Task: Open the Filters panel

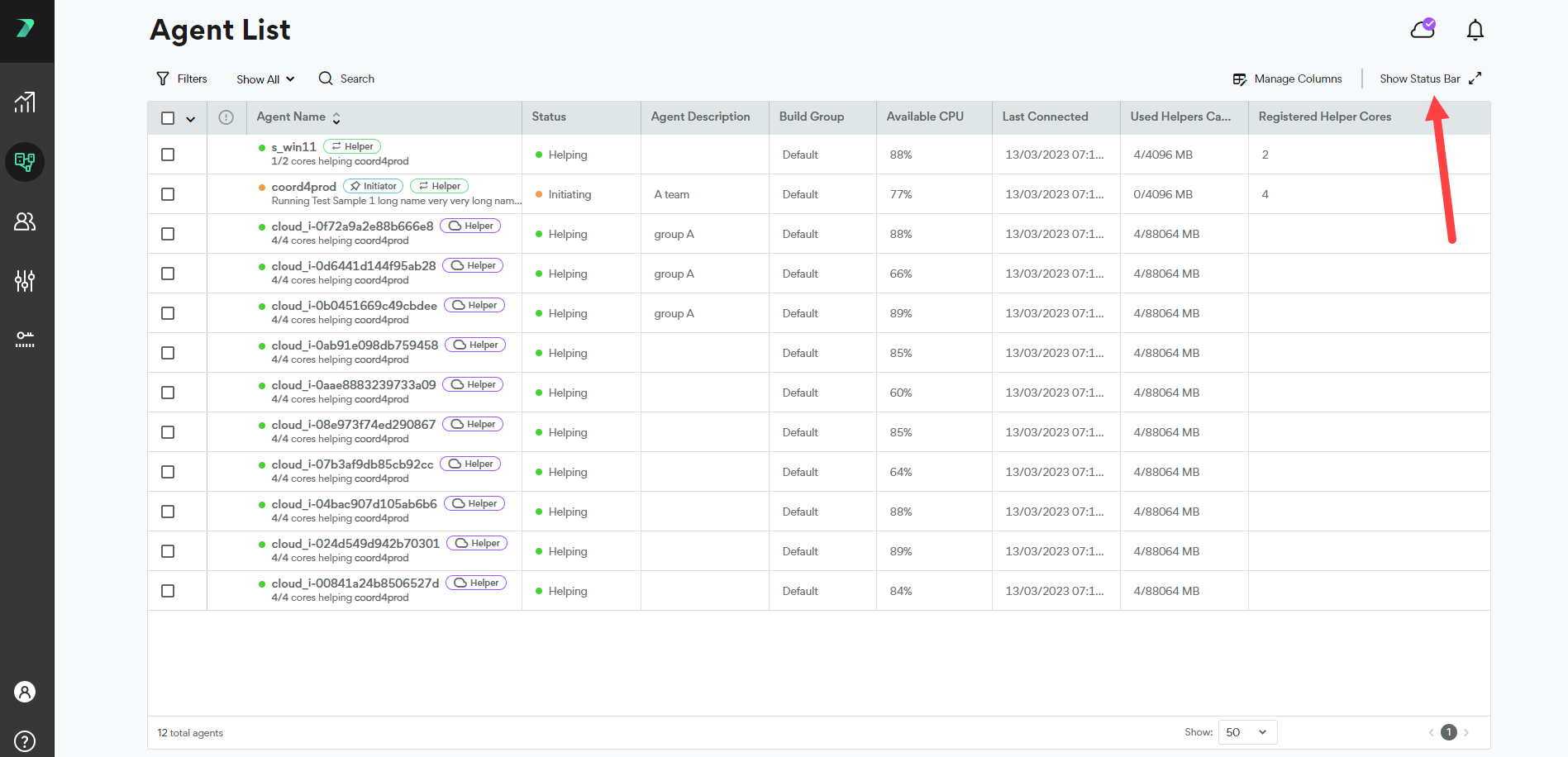Action: (x=182, y=79)
